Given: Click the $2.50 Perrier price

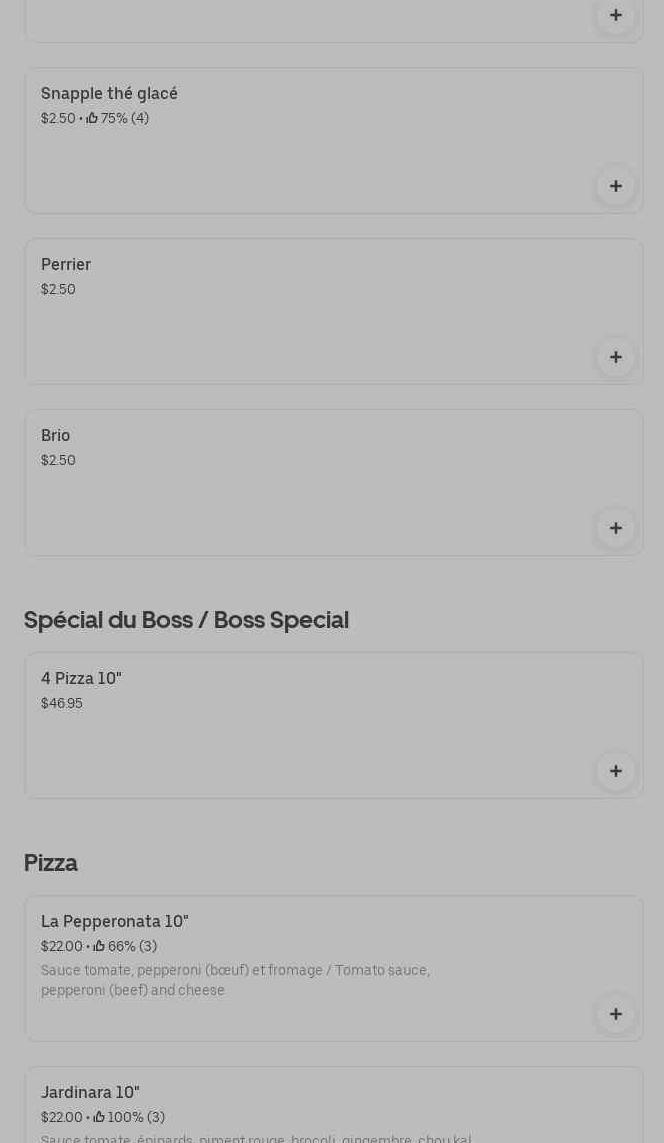Looking at the screenshot, I should pos(58,290).
